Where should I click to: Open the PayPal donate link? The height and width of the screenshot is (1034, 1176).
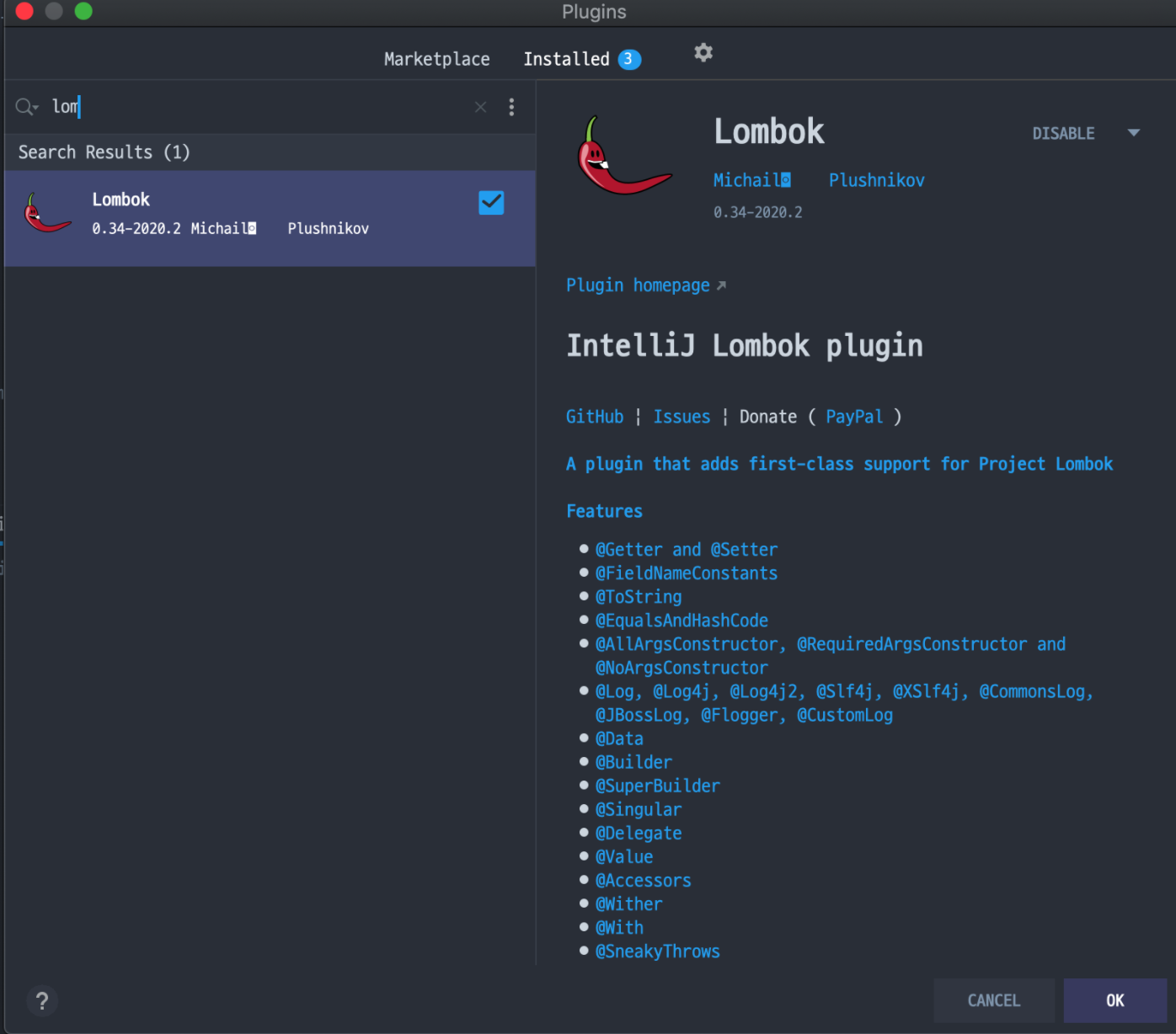click(x=854, y=417)
